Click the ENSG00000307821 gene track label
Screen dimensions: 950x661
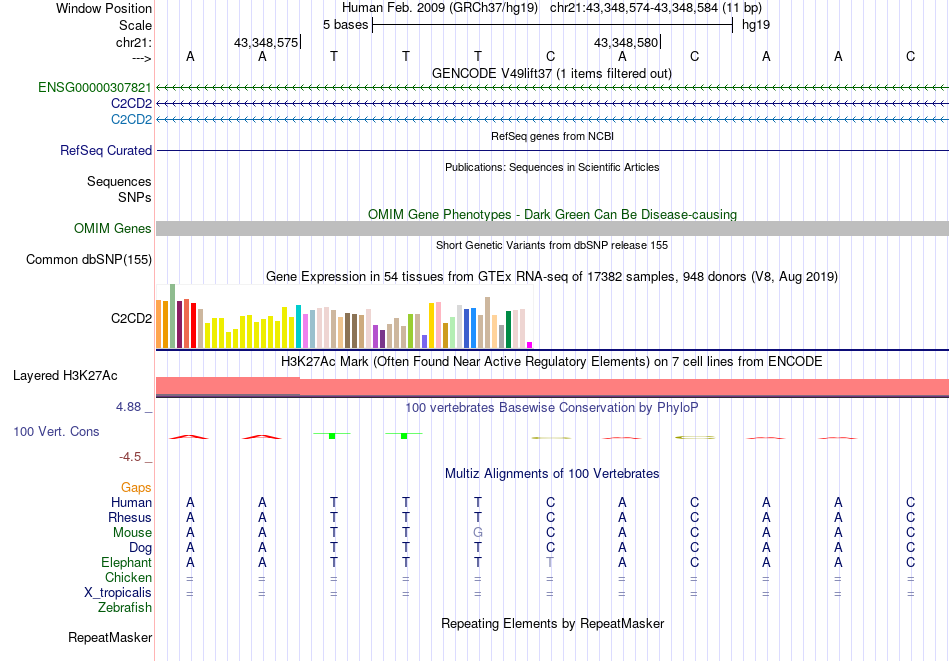click(x=95, y=88)
